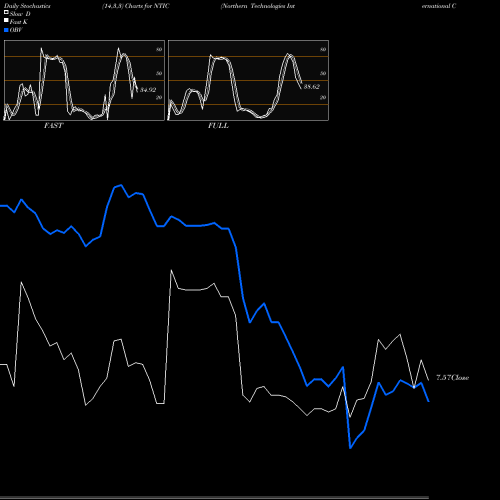This screenshot has height=500, width=500.
Task: Open the FULL stochastic chart thumbnail
Action: (x=248, y=80)
